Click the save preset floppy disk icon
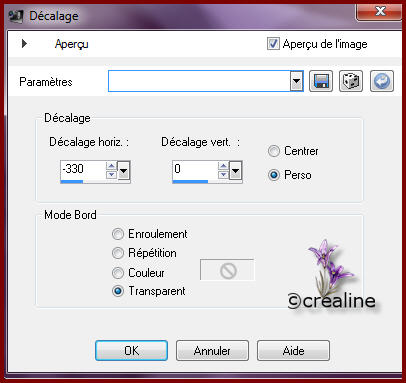Viewport: 406px width, 383px height. coord(321,81)
